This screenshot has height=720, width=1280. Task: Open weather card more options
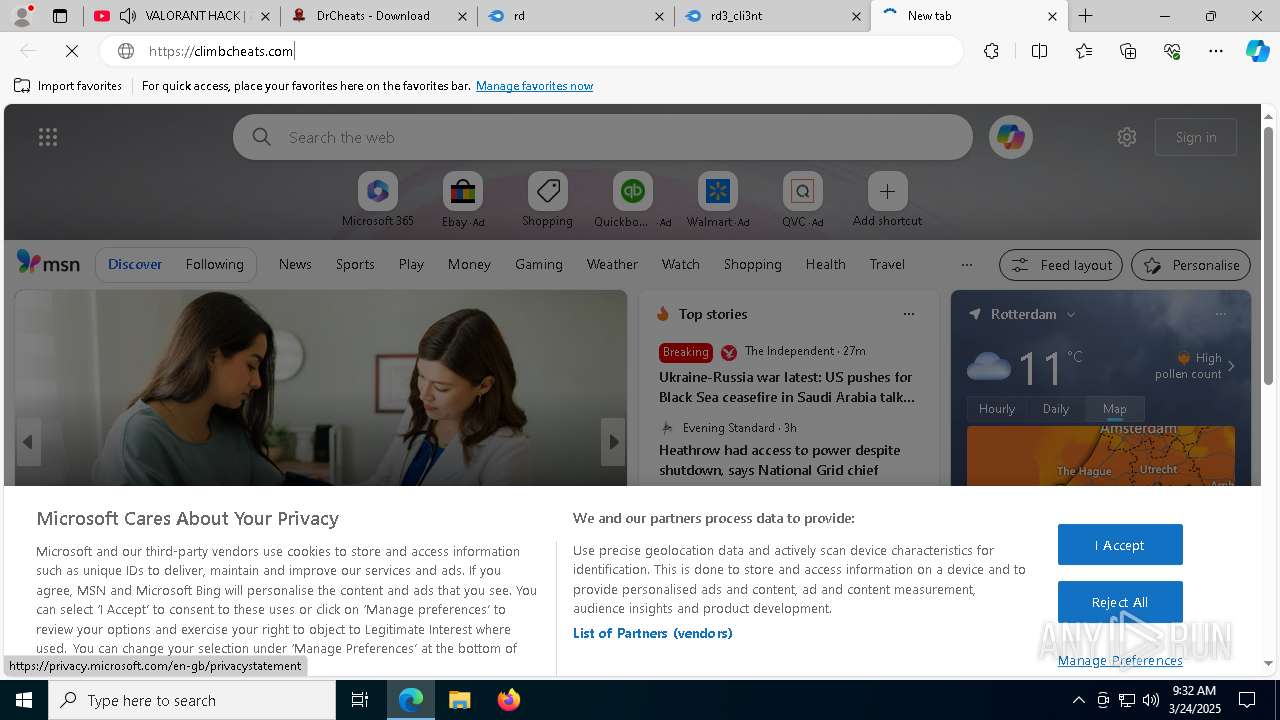tap(1220, 314)
